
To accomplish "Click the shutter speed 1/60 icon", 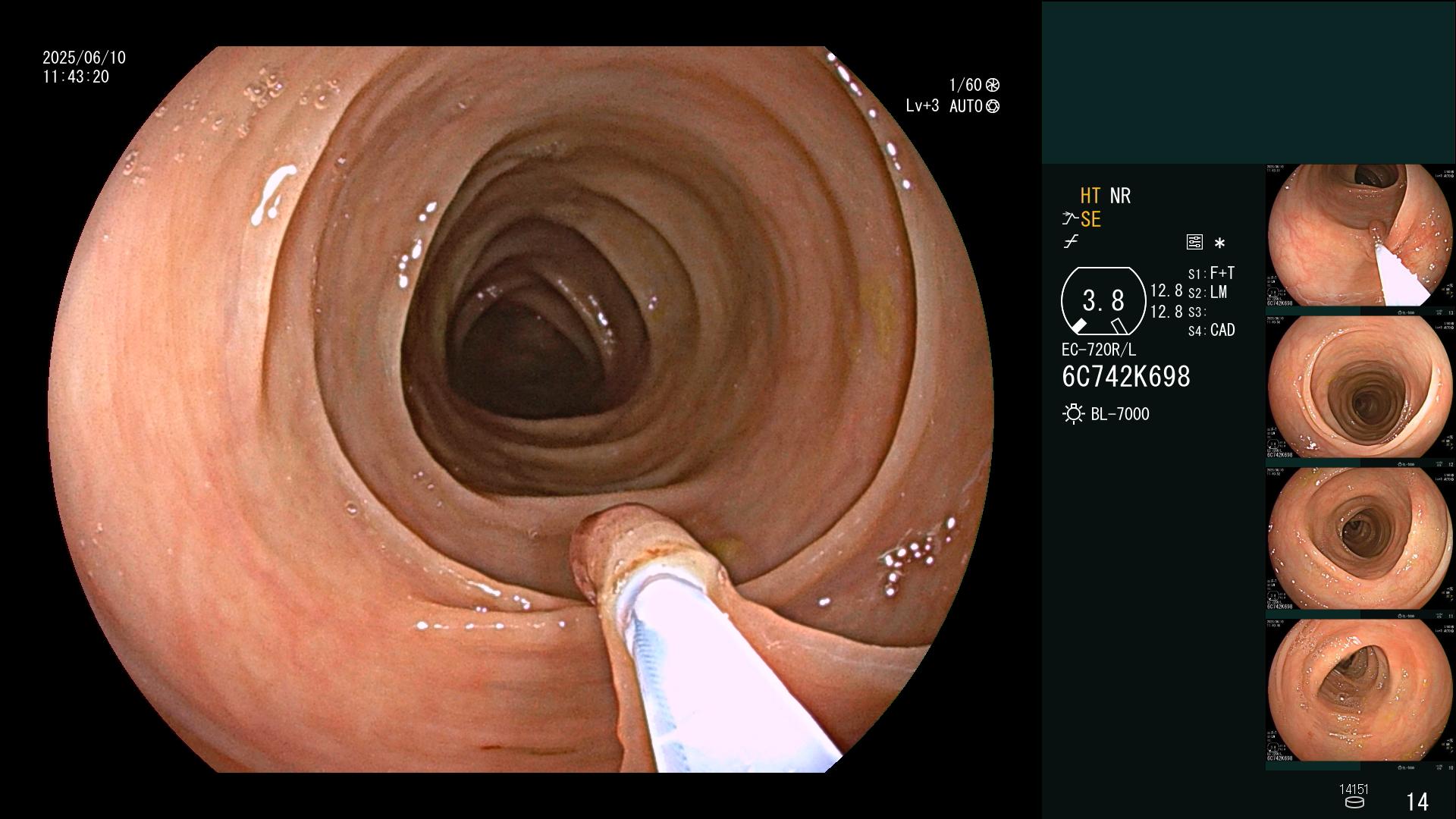I will tap(992, 85).
